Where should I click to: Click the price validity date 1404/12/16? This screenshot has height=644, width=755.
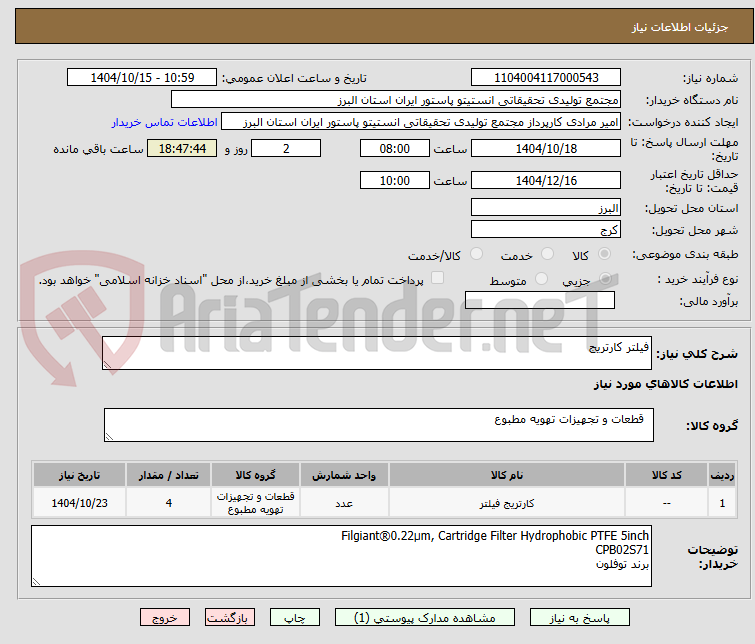coord(546,180)
